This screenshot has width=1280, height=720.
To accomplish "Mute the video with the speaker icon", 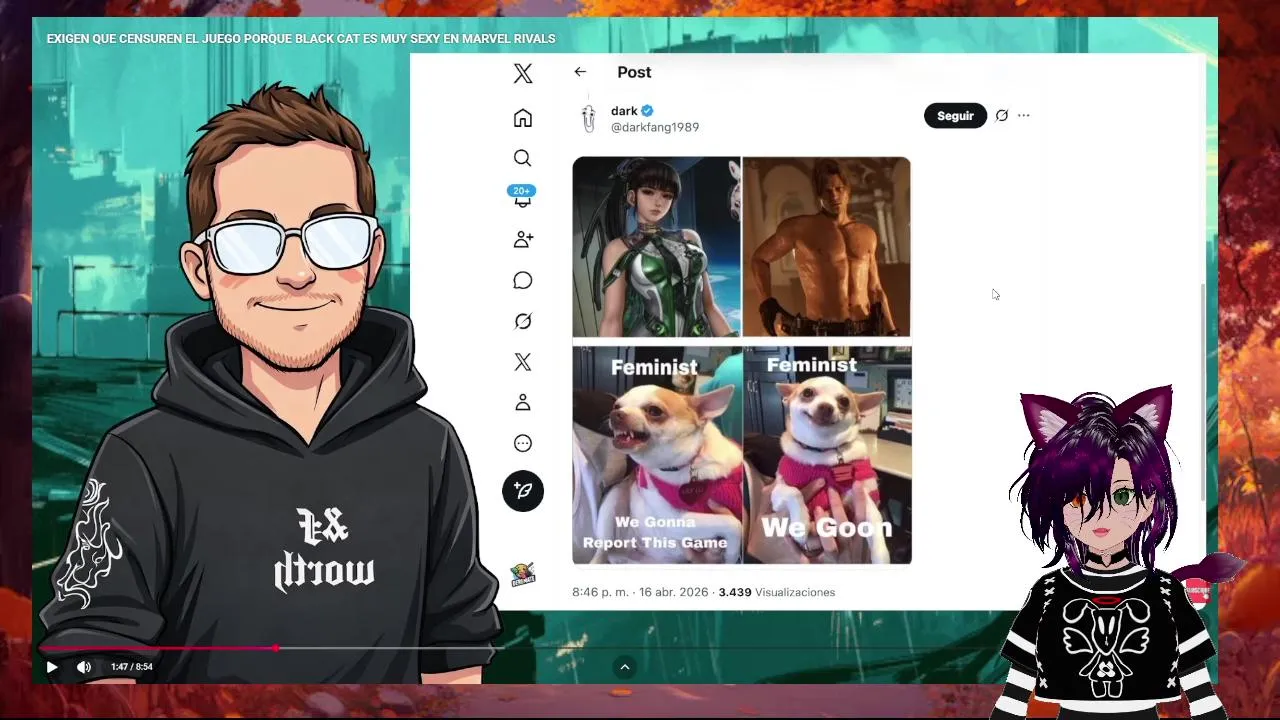I will (84, 667).
